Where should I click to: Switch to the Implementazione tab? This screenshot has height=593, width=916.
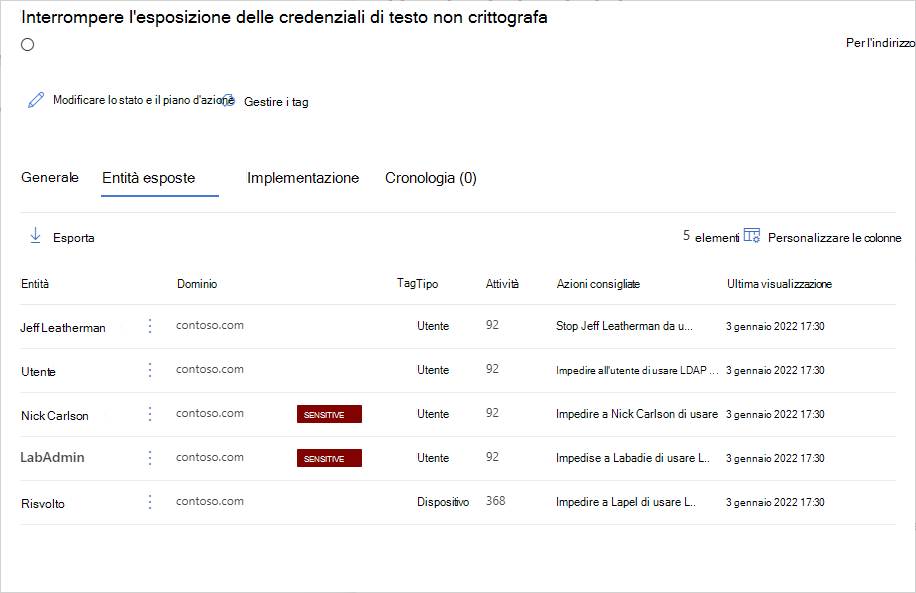[x=303, y=178]
